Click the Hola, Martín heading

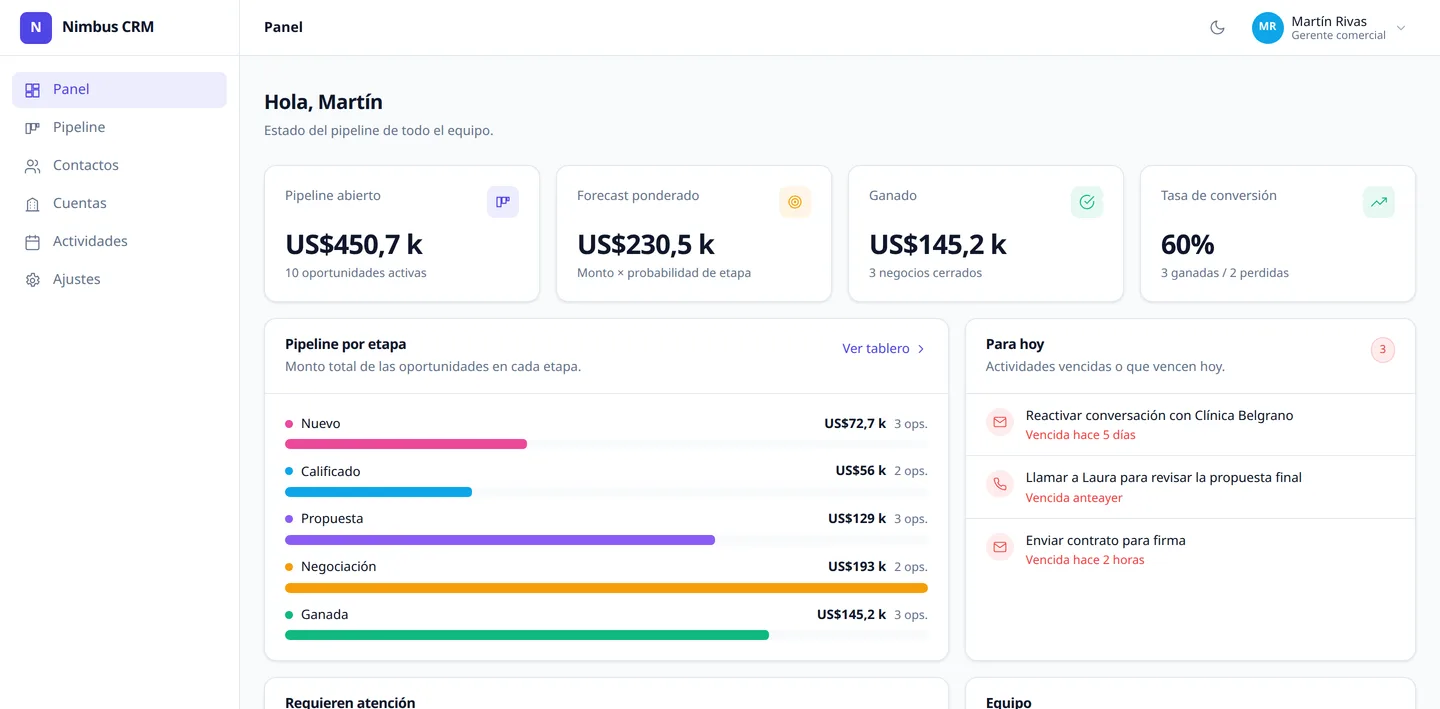click(x=323, y=102)
